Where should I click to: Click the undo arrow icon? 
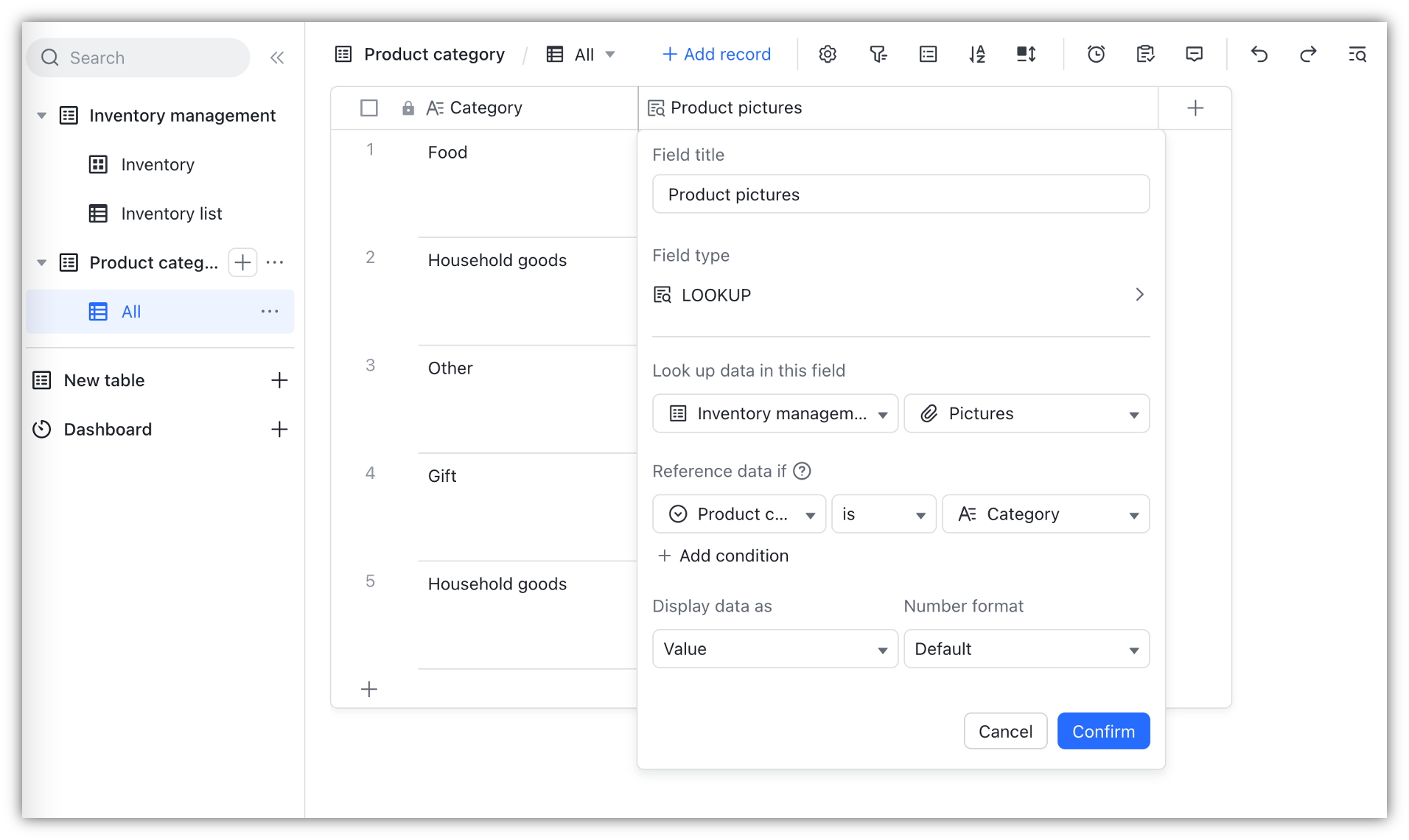(1259, 54)
